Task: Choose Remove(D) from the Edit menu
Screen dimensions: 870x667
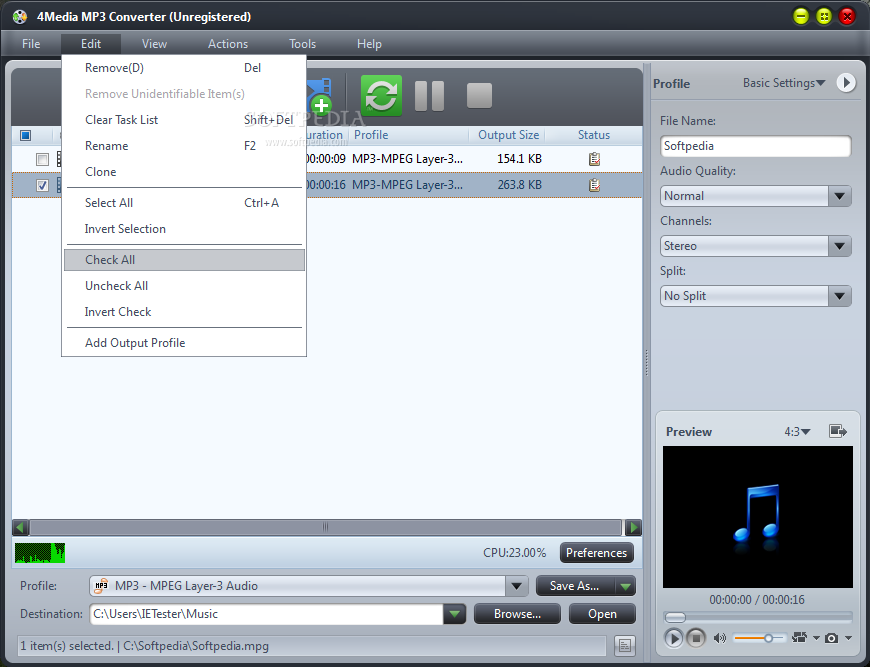Action: tap(184, 68)
